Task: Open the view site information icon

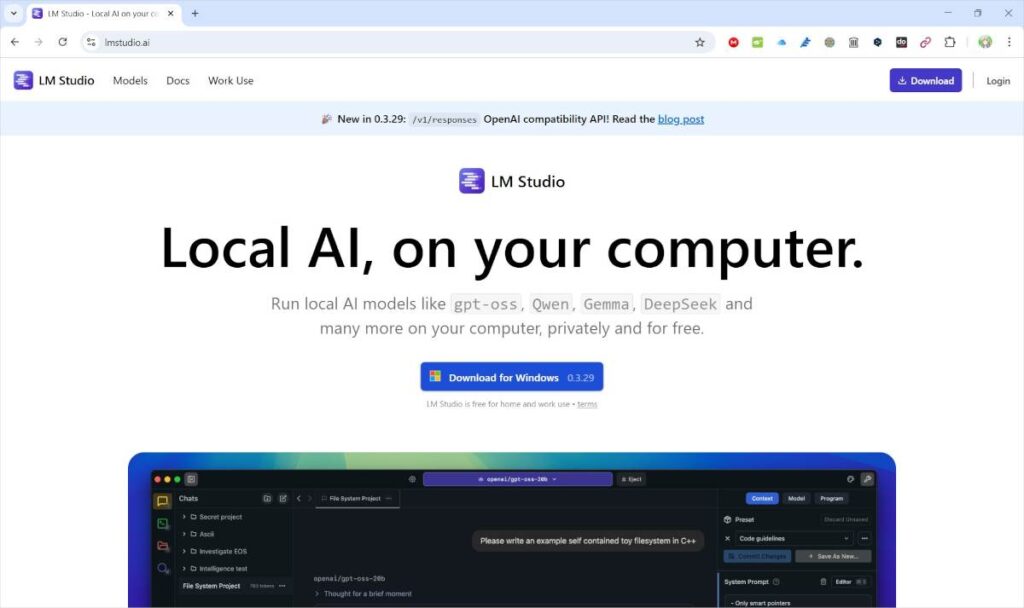Action: 91,42
